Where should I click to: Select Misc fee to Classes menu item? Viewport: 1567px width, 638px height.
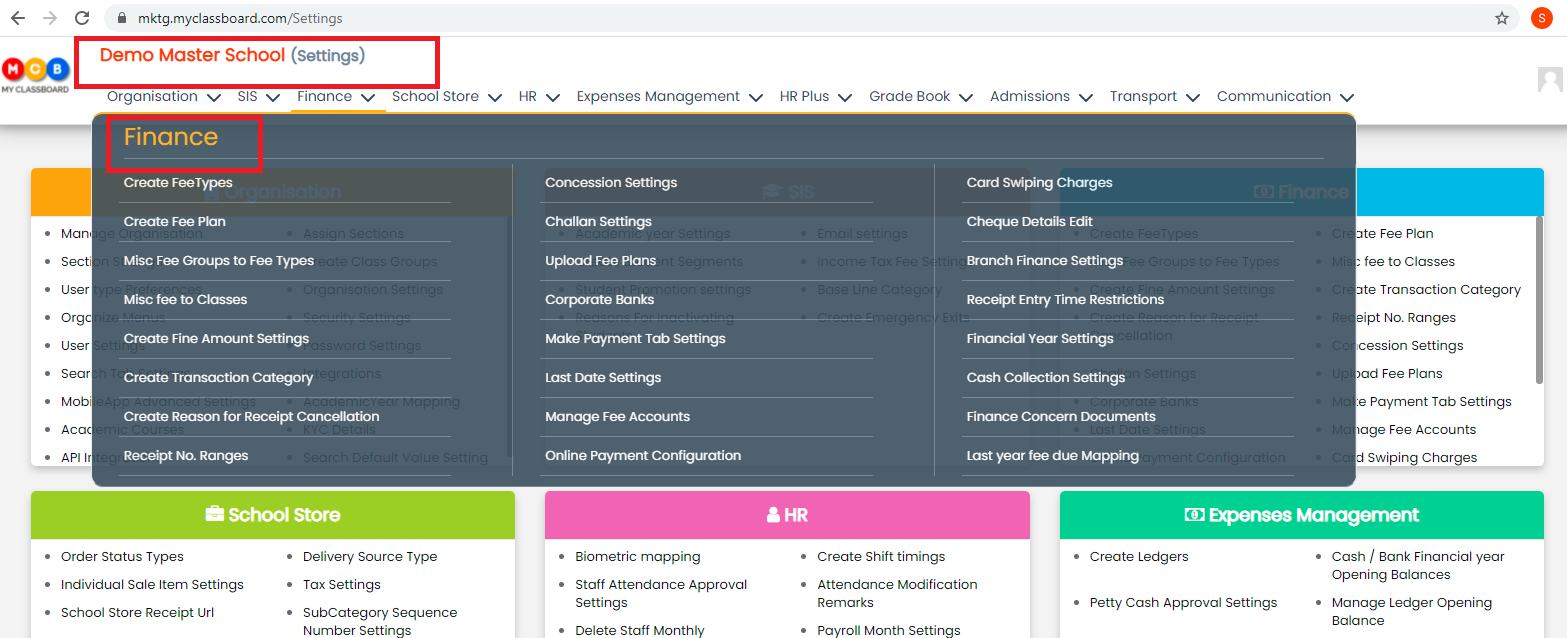click(x=185, y=300)
